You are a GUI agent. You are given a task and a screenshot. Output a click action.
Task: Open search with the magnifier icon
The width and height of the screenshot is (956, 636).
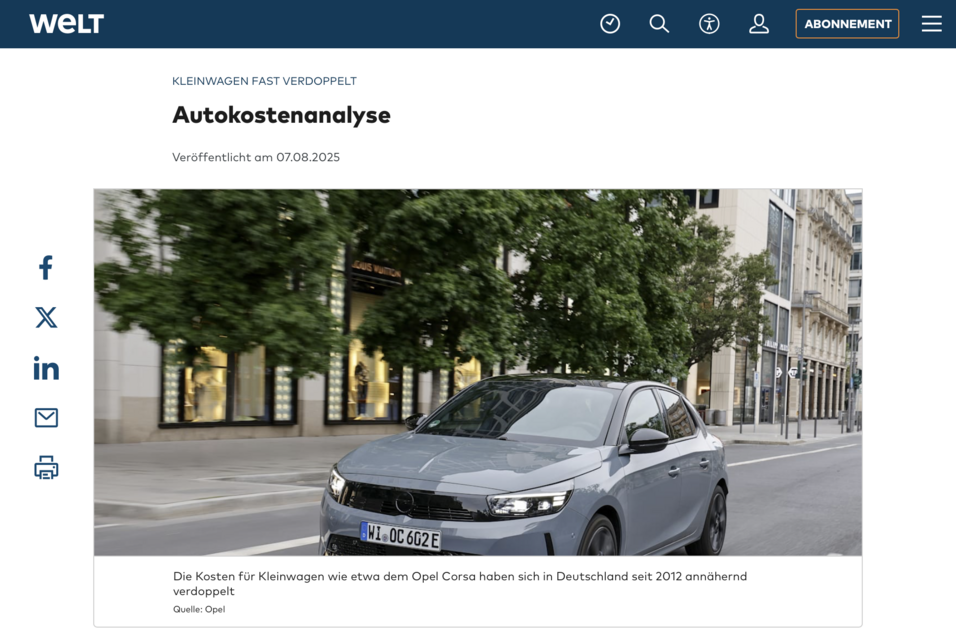point(659,24)
